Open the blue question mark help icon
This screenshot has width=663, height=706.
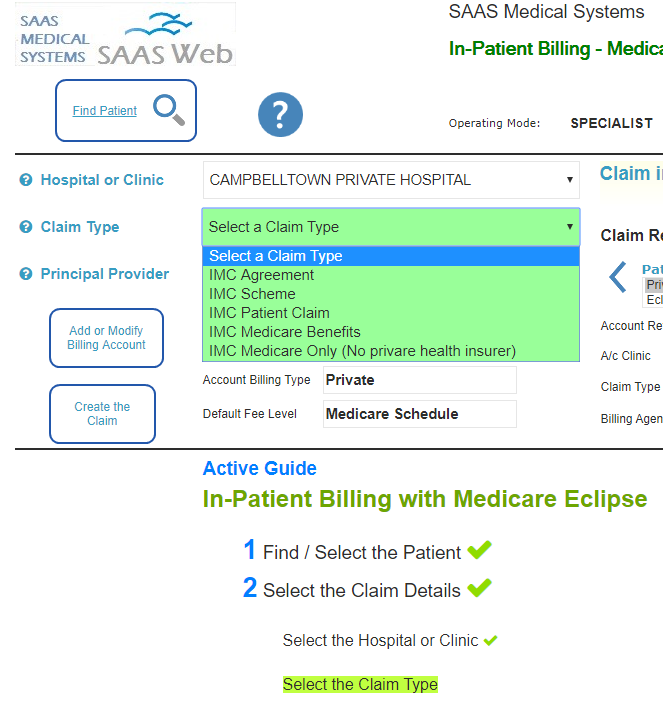click(x=280, y=115)
